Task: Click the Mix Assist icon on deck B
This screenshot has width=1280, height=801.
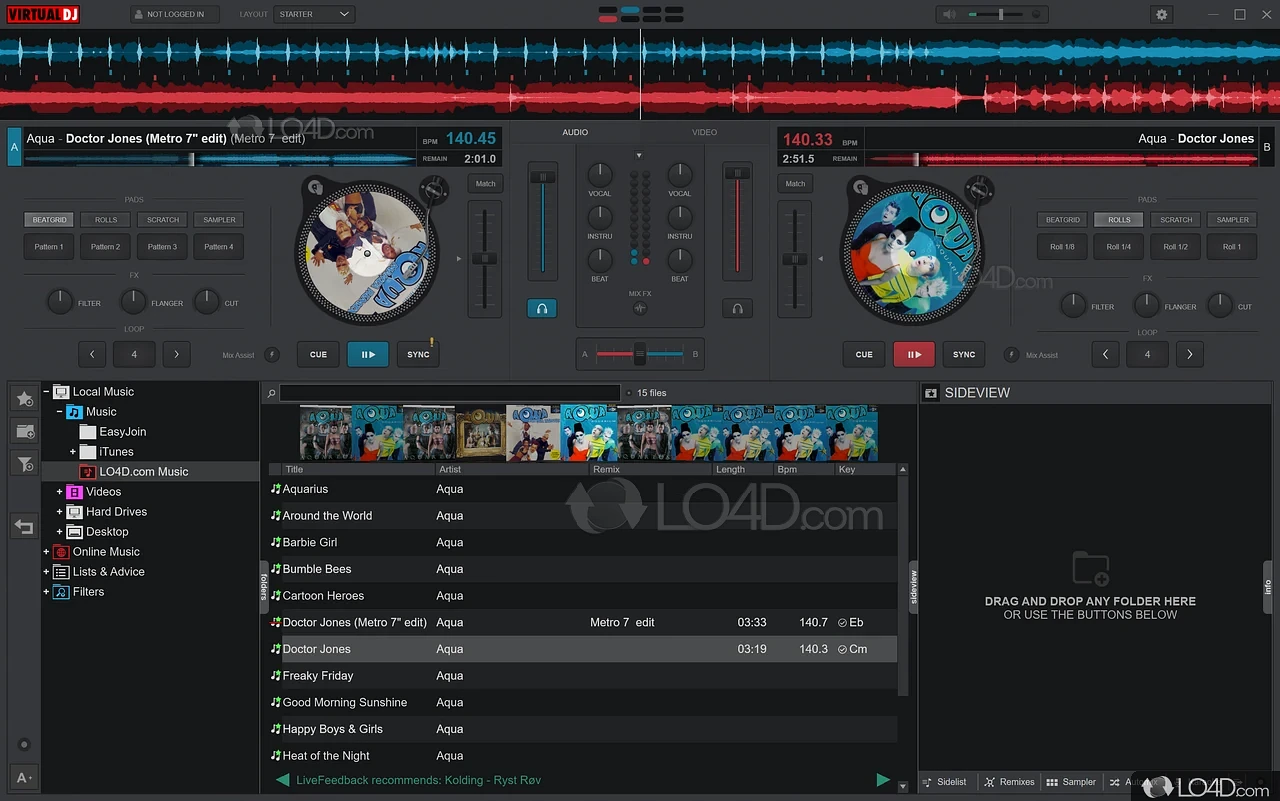Action: 1011,354
